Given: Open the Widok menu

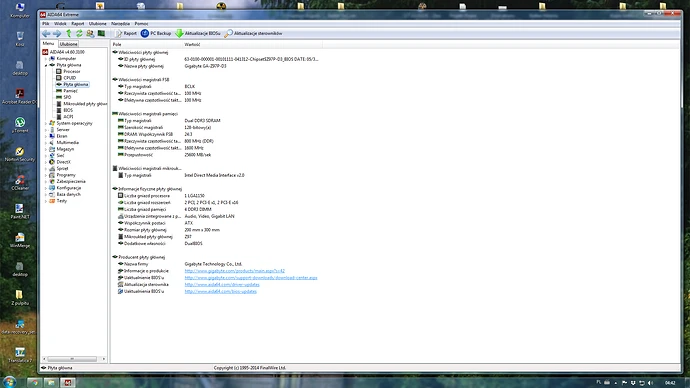Looking at the screenshot, I should point(60,24).
